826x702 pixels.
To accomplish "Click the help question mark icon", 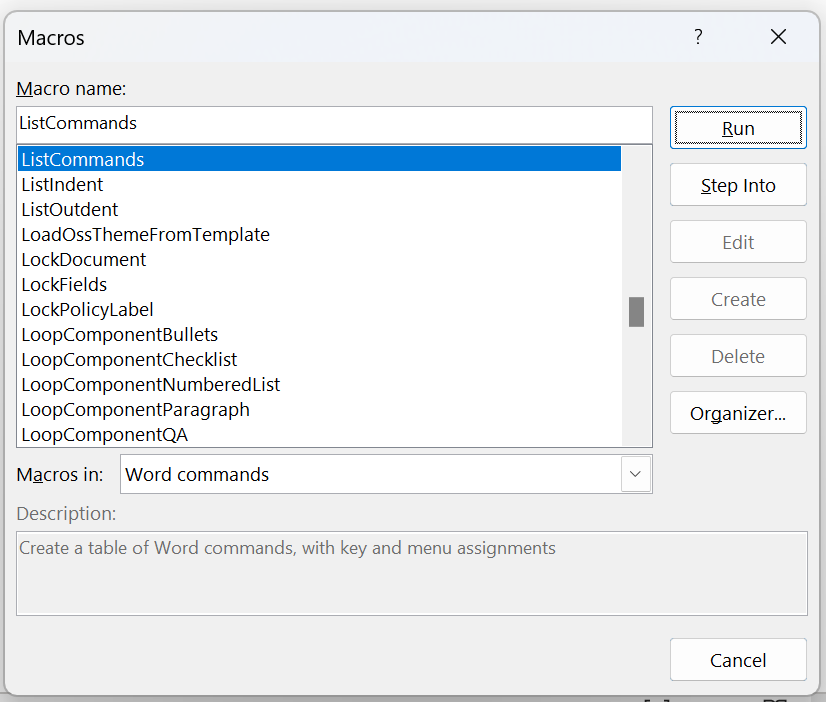I will 698,37.
